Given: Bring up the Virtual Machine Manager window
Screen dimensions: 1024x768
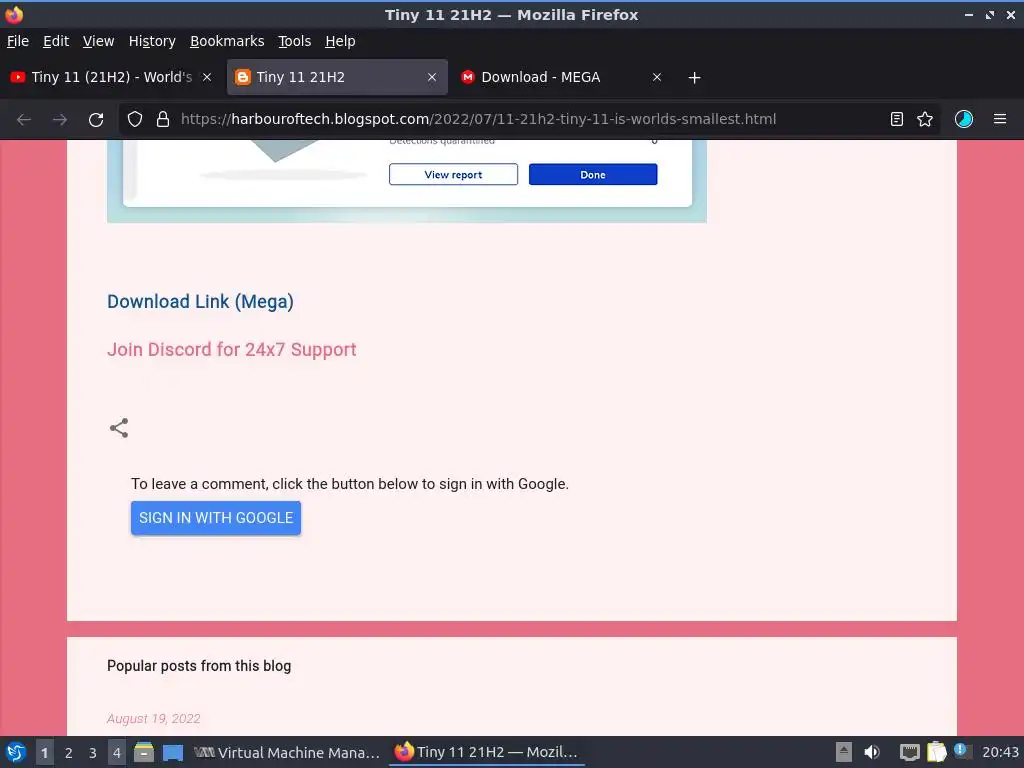Looking at the screenshot, I should (x=287, y=752).
